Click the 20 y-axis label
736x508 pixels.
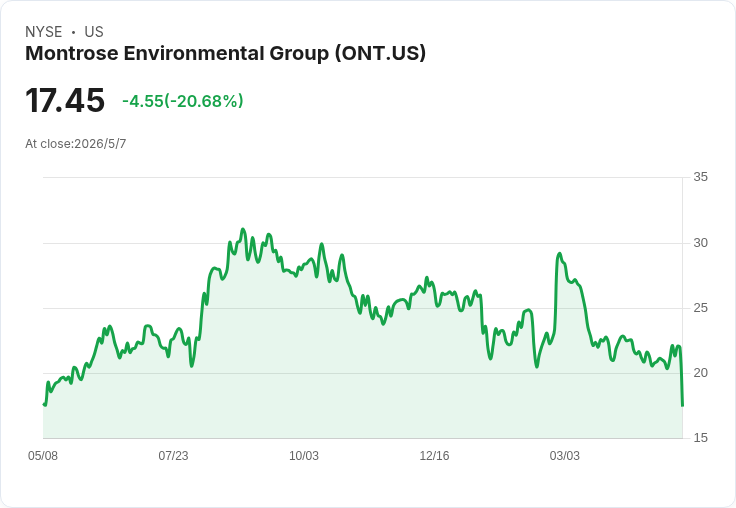pyautogui.click(x=700, y=373)
